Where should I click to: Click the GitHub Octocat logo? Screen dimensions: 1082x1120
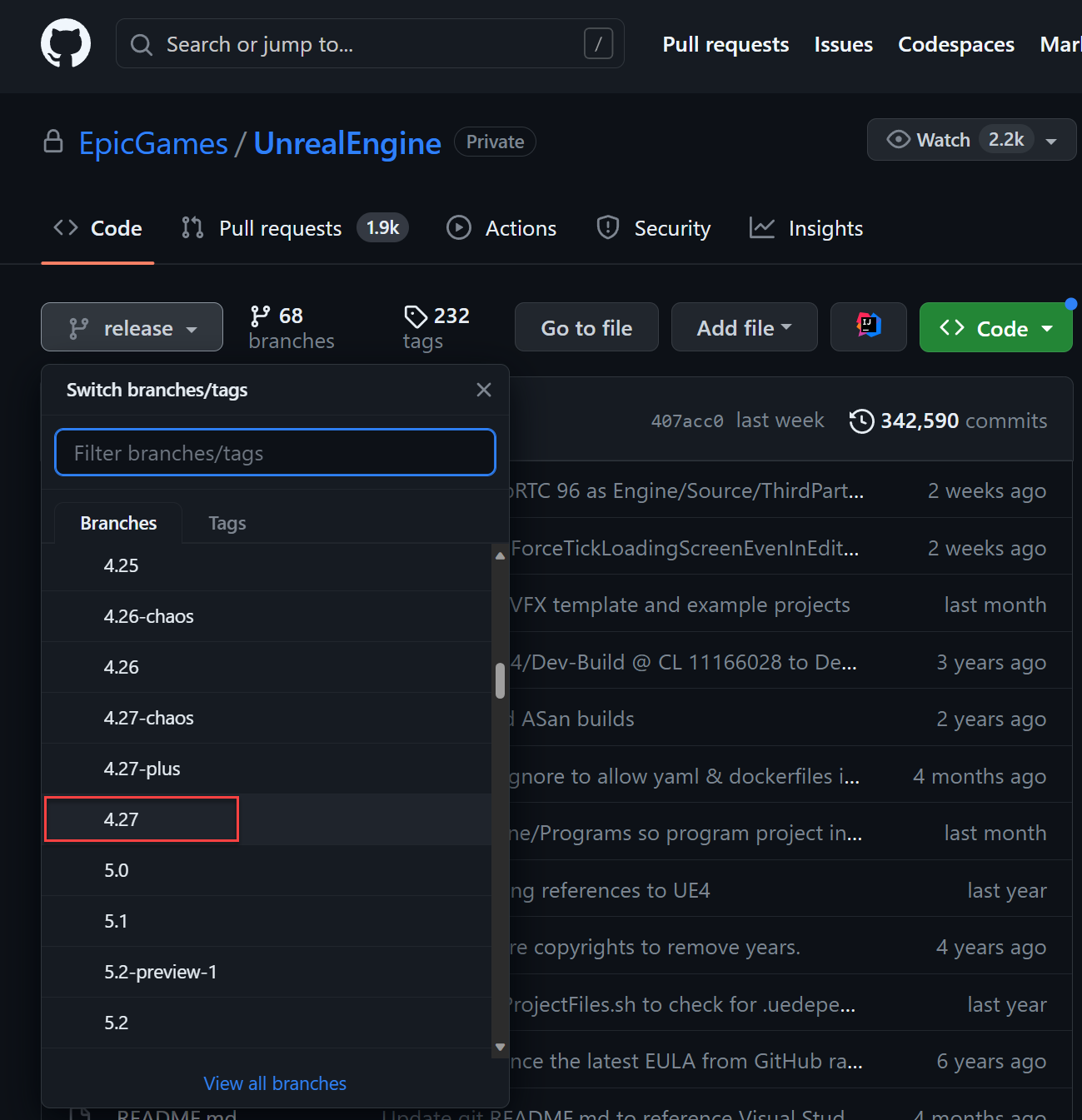[66, 43]
